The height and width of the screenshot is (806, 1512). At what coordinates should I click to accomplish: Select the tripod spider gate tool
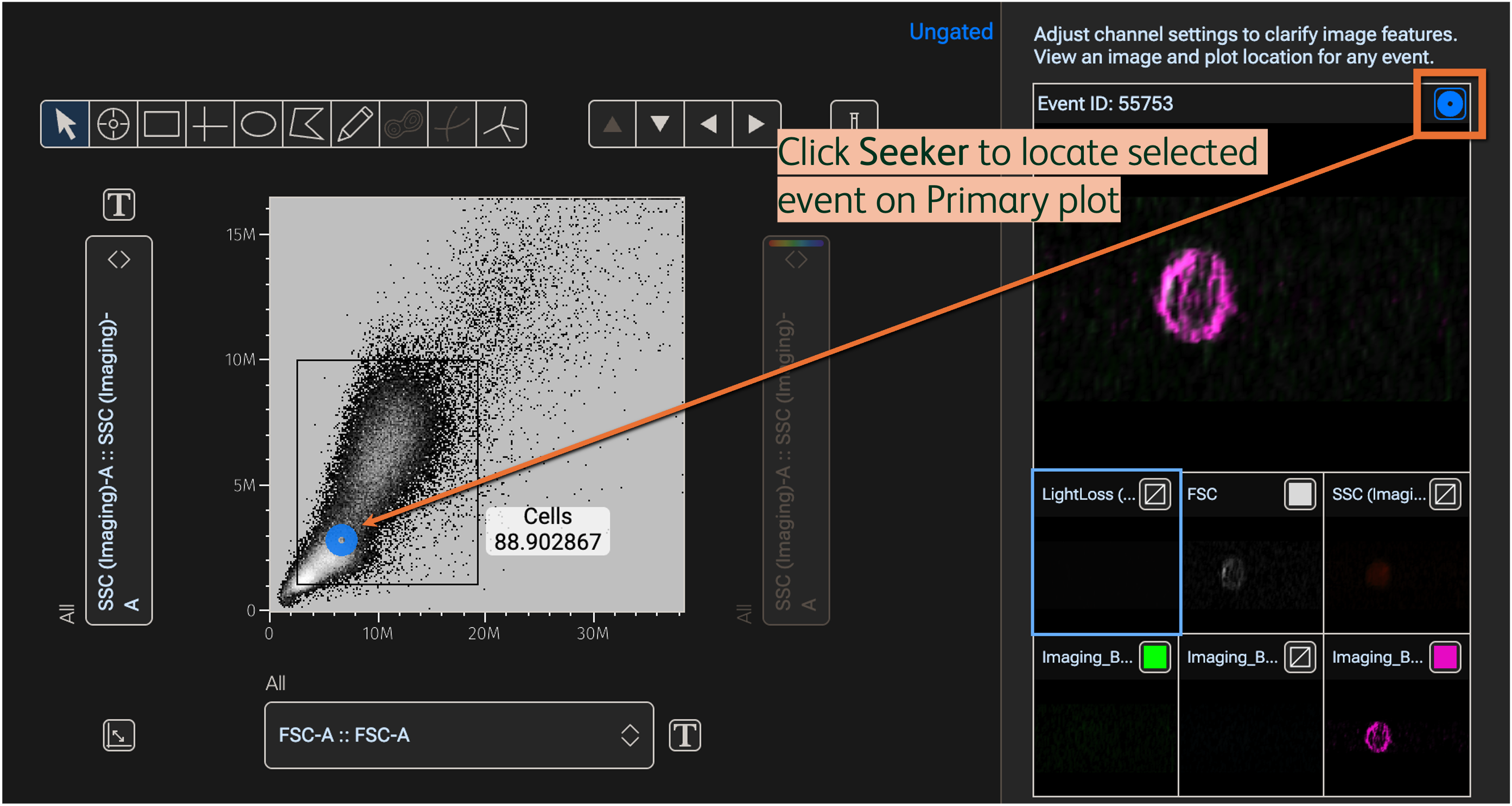[x=501, y=124]
